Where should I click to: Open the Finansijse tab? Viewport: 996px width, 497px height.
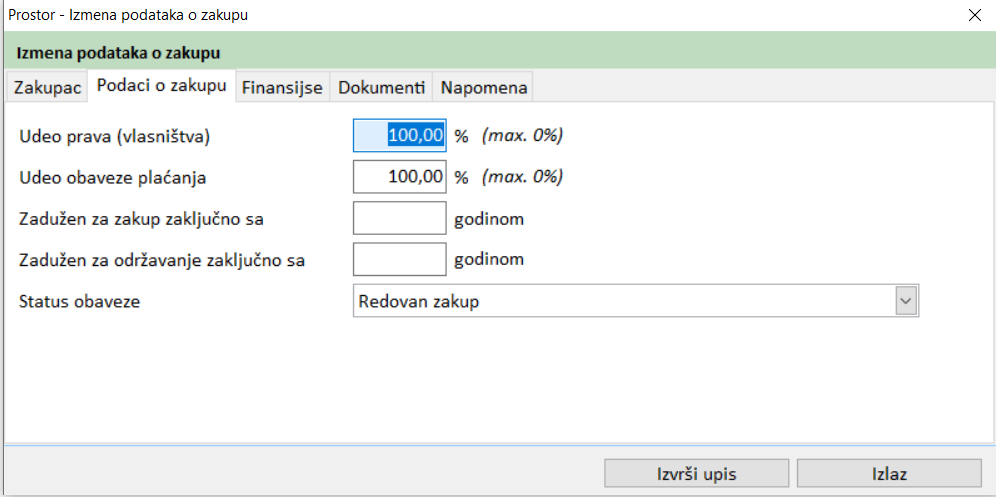tap(282, 87)
